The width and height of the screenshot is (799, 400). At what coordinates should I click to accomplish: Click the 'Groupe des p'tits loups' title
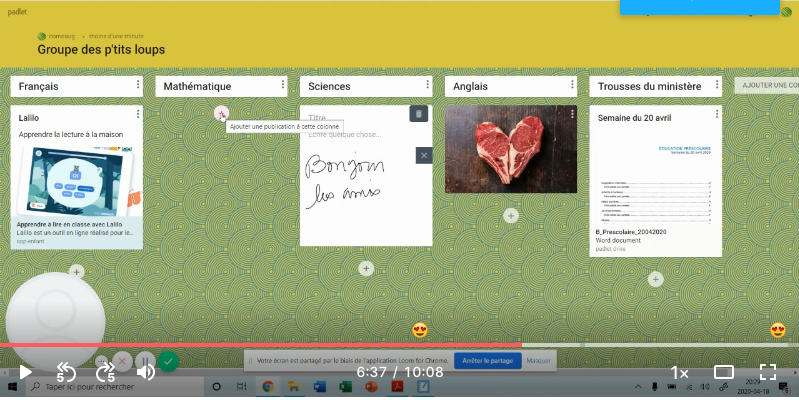coord(101,49)
